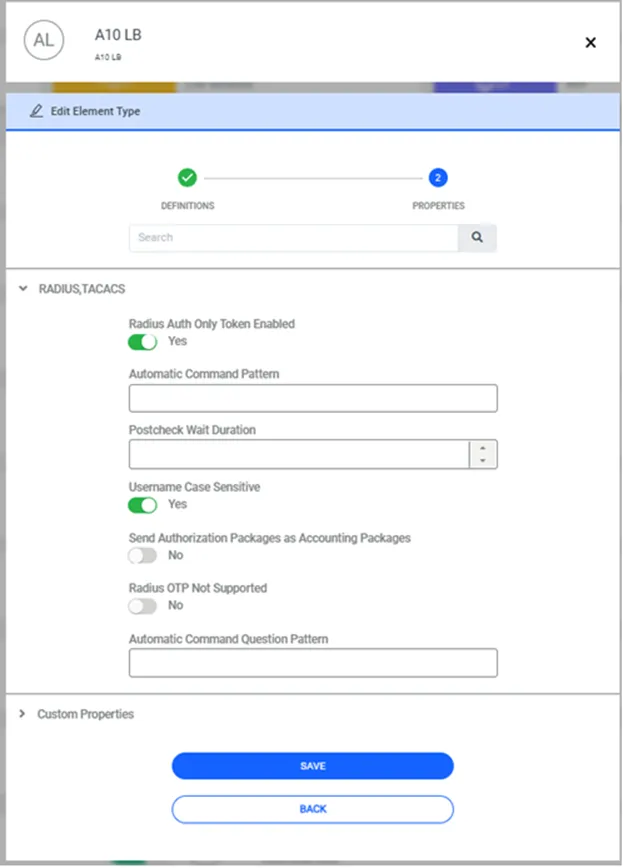Image resolution: width=623 pixels, height=868 pixels.
Task: Decrease Postcheck Wait Duration with down arrow
Action: pos(483,461)
